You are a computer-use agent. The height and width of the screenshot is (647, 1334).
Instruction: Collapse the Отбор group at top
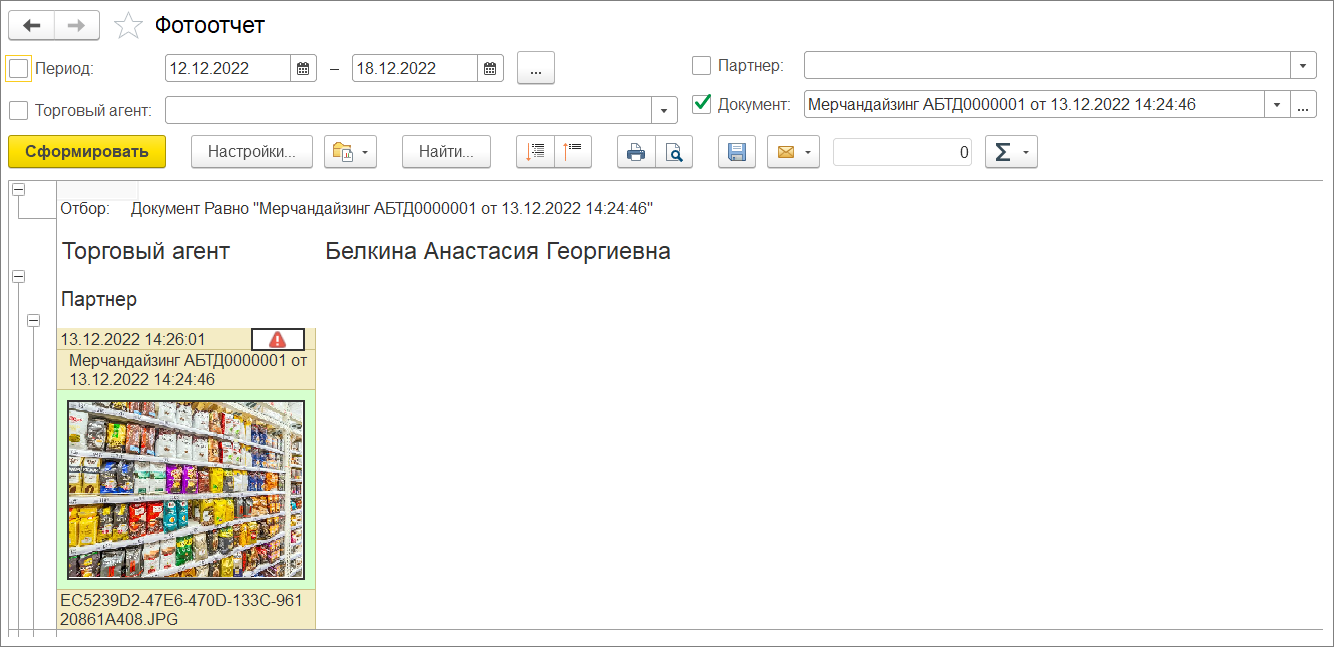pos(19,190)
